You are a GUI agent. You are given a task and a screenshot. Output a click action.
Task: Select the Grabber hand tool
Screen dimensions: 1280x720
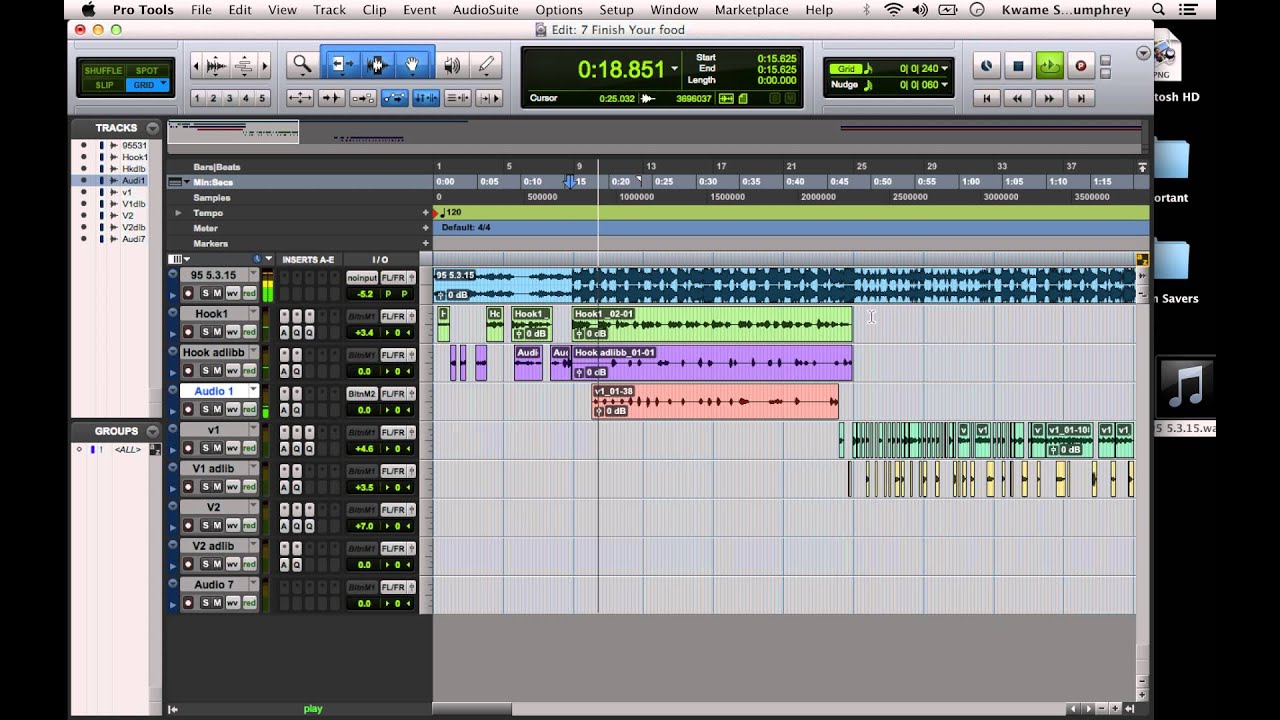pos(413,65)
